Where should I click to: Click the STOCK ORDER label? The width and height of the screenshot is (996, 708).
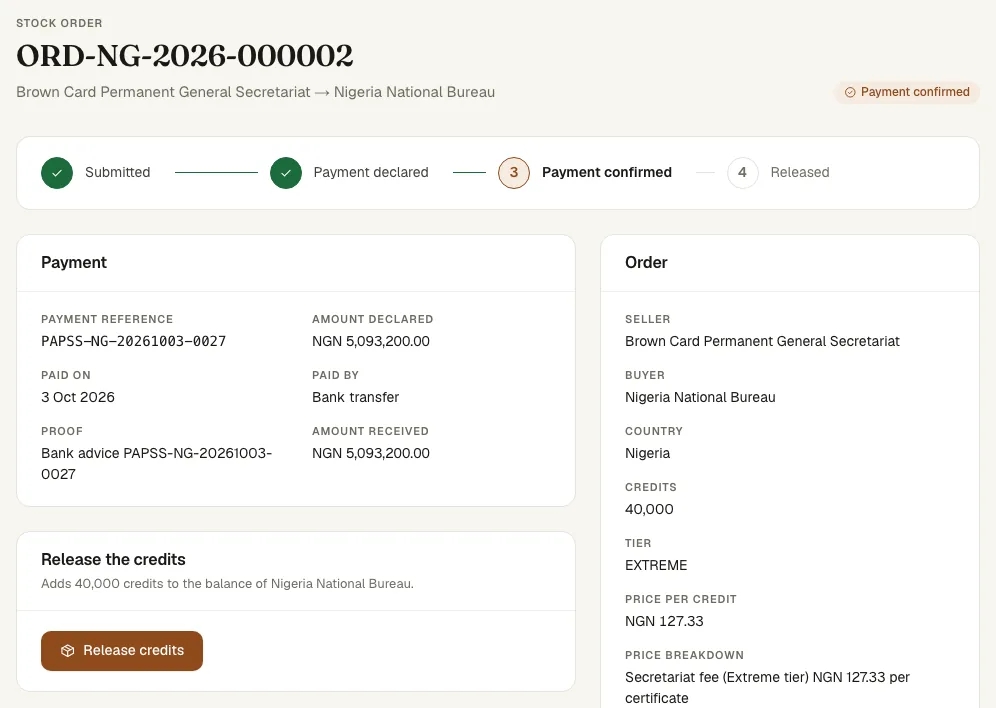pos(59,23)
